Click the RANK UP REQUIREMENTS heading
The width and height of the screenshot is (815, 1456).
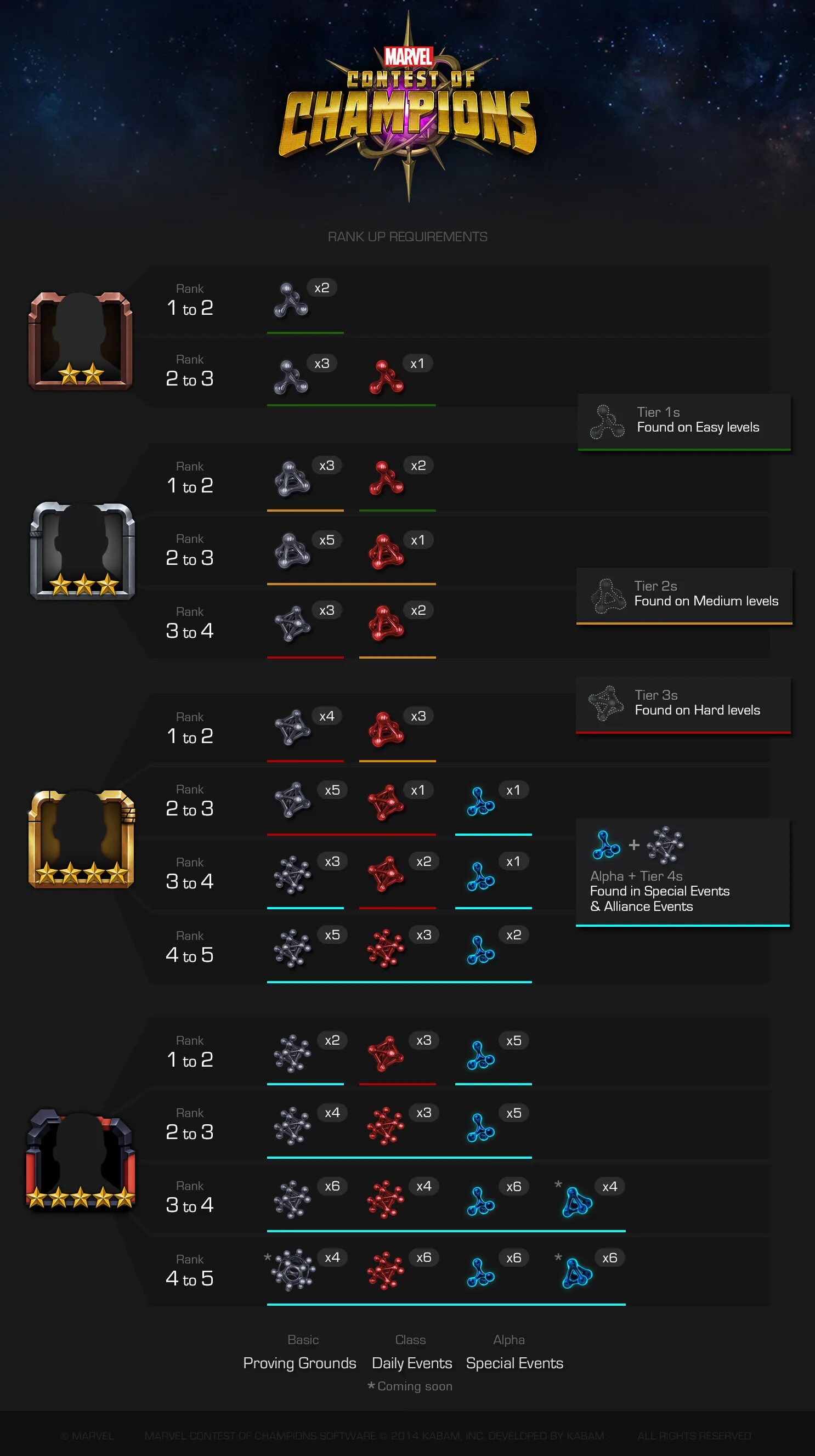click(x=407, y=237)
